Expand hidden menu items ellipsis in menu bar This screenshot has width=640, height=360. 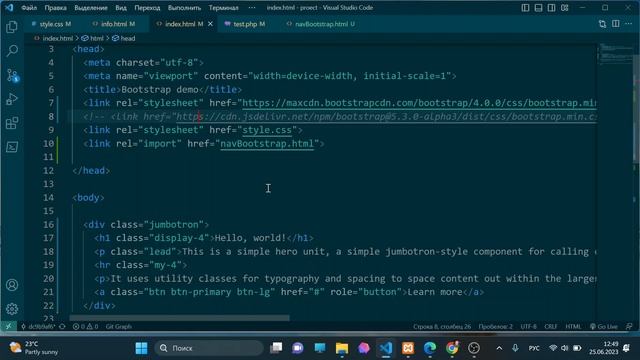(252, 8)
